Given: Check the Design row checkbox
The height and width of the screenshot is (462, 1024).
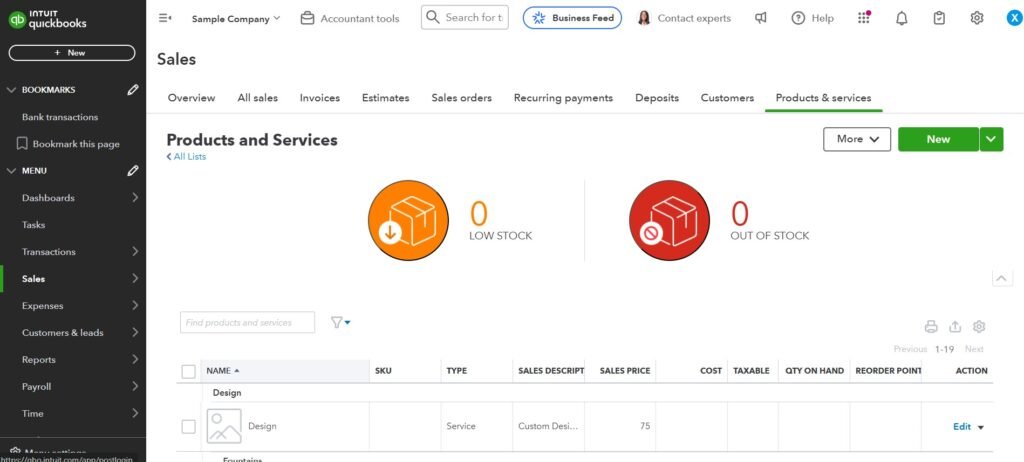Looking at the screenshot, I should coord(189,427).
